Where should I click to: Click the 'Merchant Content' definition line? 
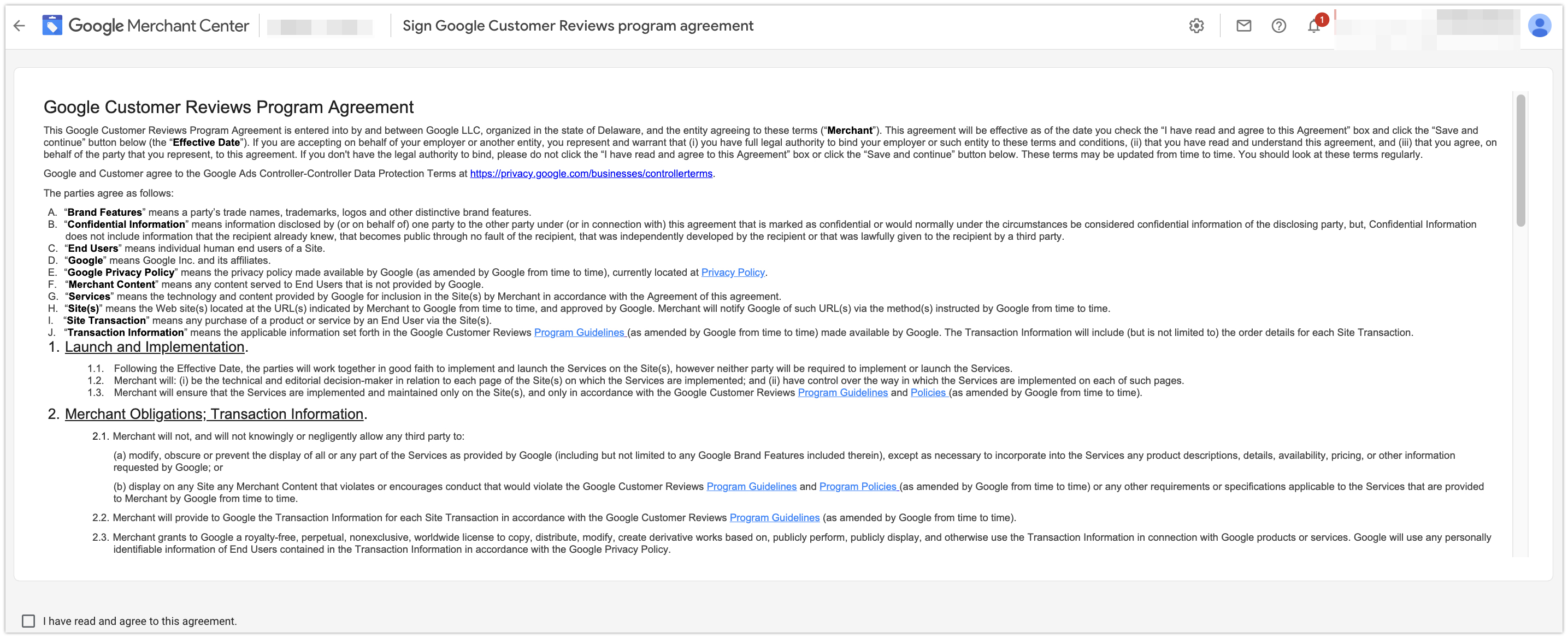tap(273, 284)
